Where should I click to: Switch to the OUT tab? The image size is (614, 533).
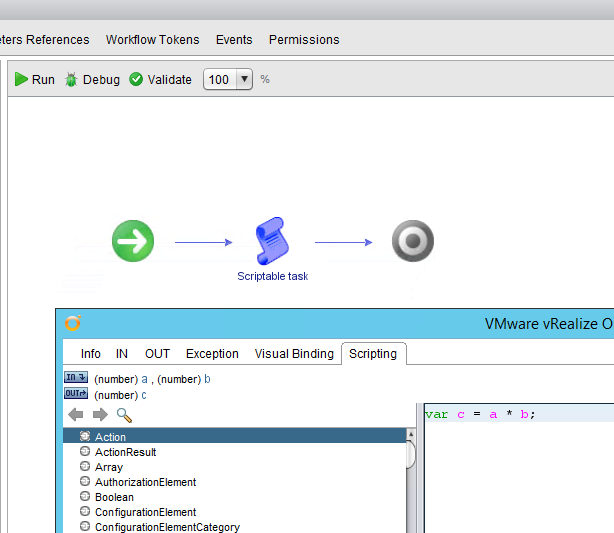[x=157, y=354]
